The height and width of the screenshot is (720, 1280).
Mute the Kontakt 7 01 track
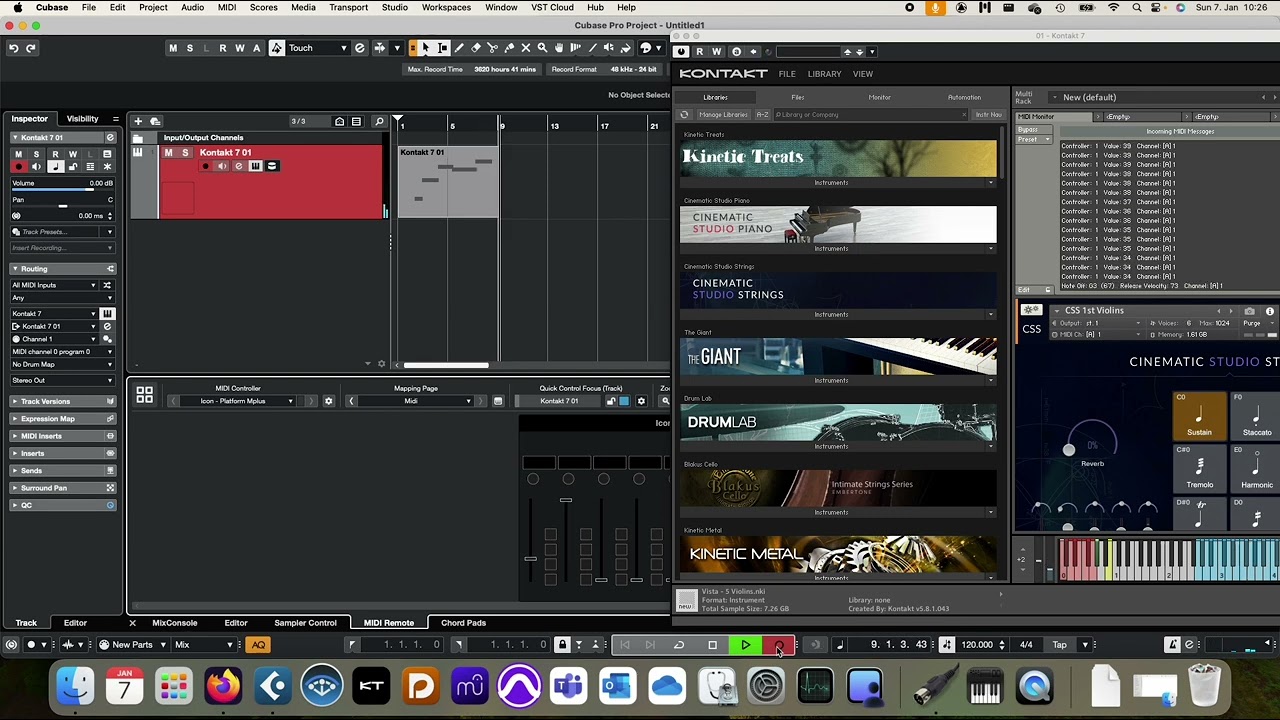[168, 153]
